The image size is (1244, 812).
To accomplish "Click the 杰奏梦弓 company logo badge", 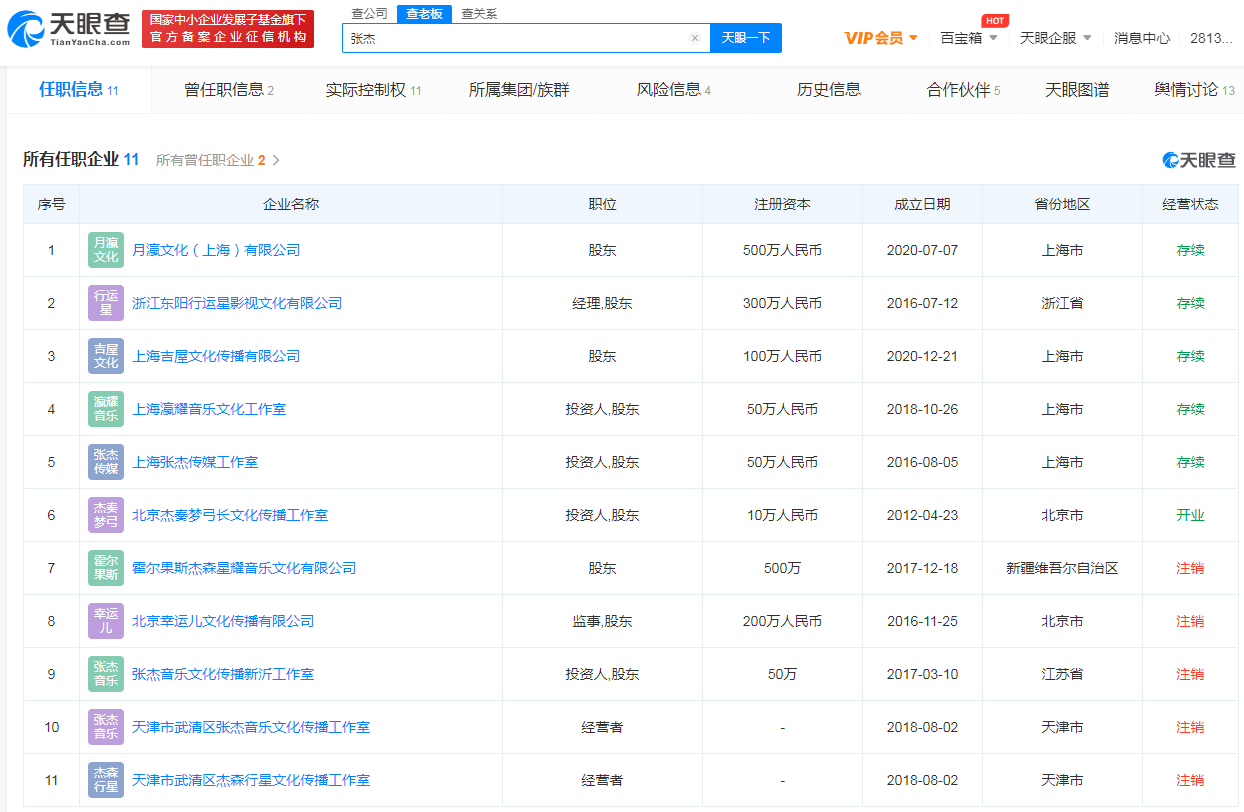I will tap(106, 515).
